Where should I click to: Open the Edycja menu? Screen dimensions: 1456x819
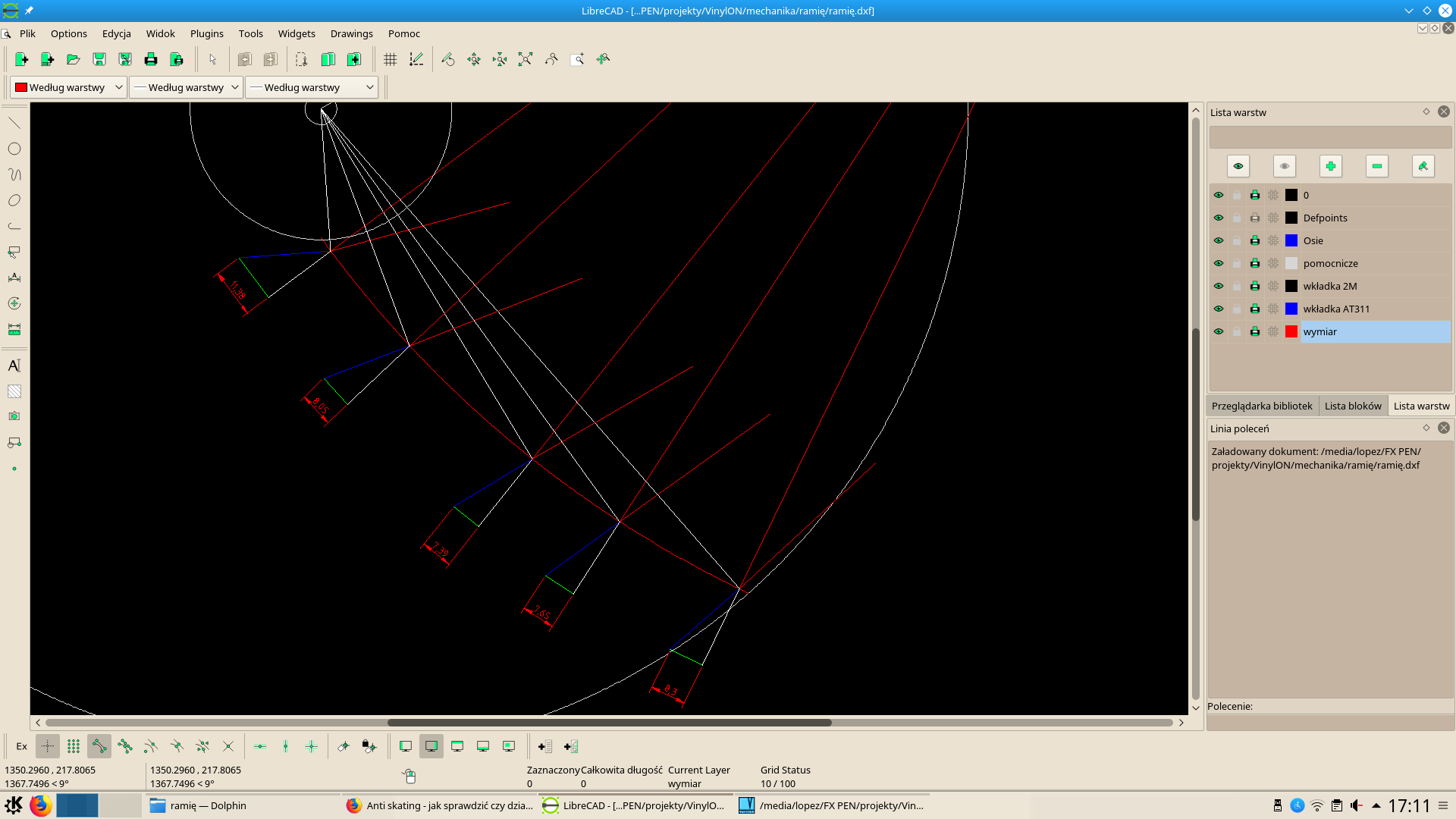point(116,33)
